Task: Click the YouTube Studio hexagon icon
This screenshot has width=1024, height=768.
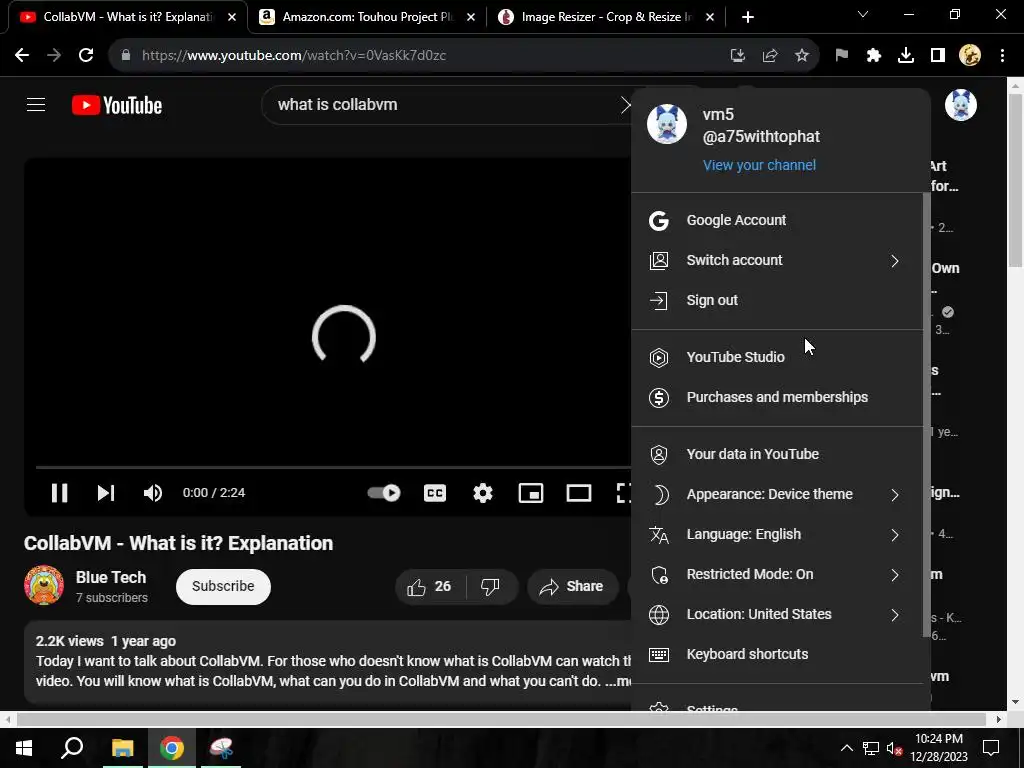Action: point(658,357)
